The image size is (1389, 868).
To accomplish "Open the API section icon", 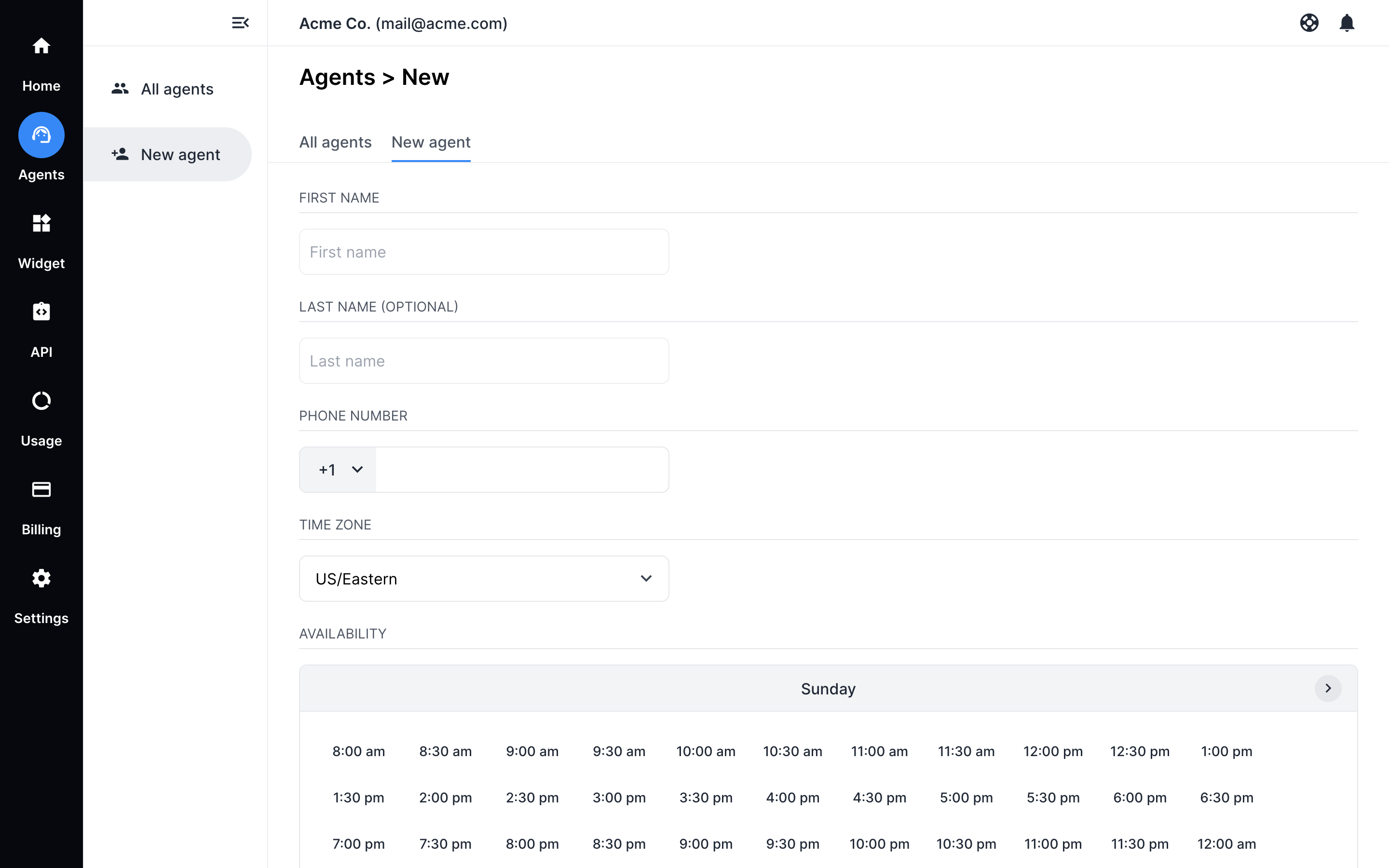I will tap(41, 312).
